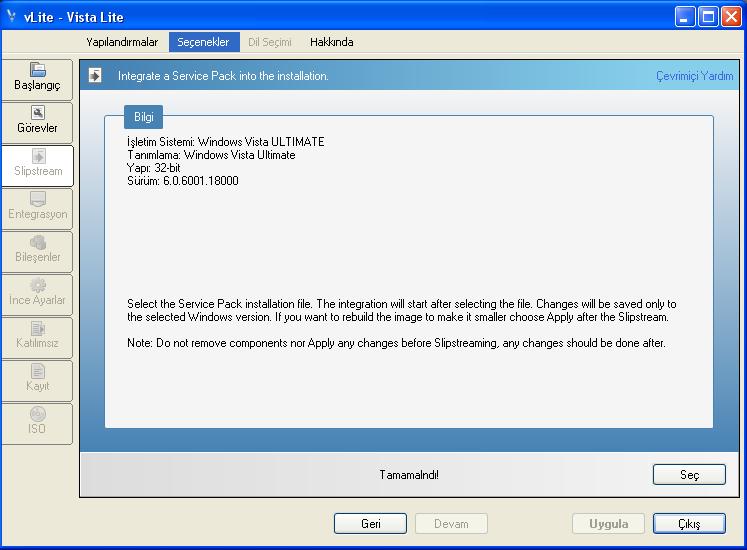This screenshot has height=550, width=747.
Task: Open the Kayıt sidebar section
Action: [x=37, y=380]
